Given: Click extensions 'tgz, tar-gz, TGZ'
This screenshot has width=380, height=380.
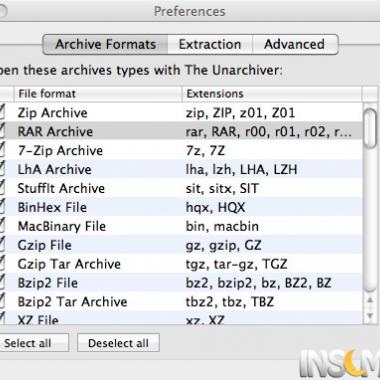Looking at the screenshot, I should click(x=236, y=264).
